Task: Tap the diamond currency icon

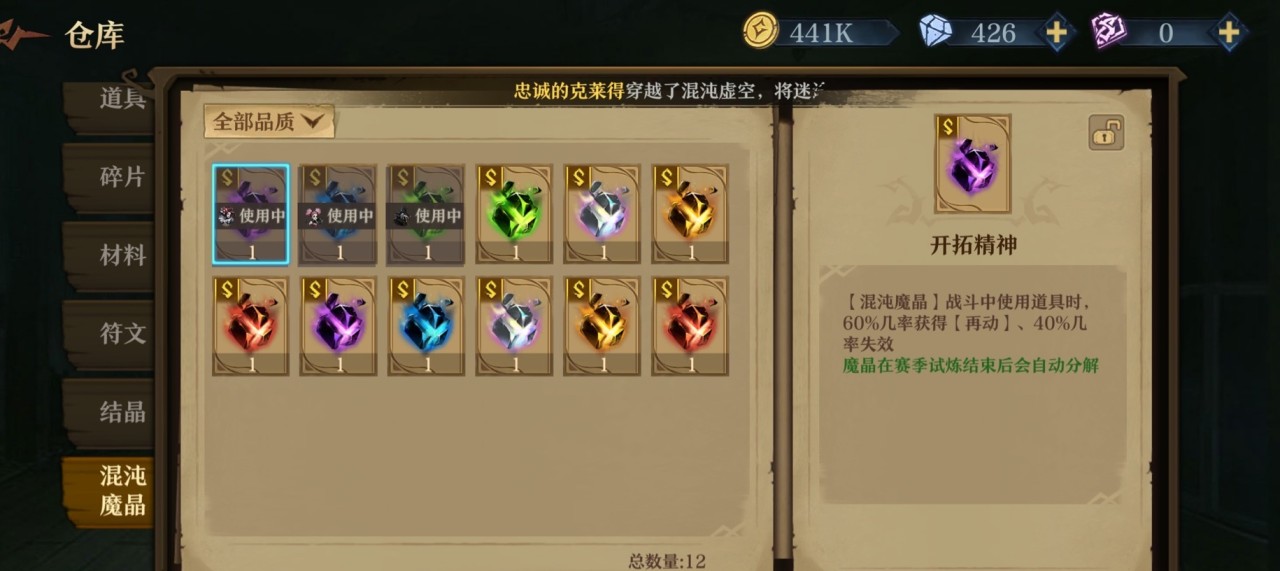Action: click(x=936, y=31)
